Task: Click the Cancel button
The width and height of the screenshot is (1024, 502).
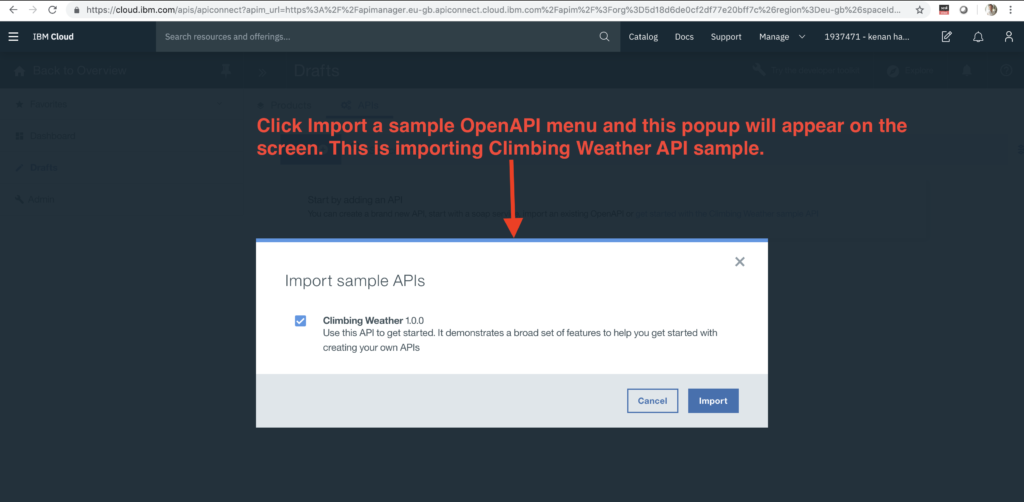Action: tap(652, 401)
